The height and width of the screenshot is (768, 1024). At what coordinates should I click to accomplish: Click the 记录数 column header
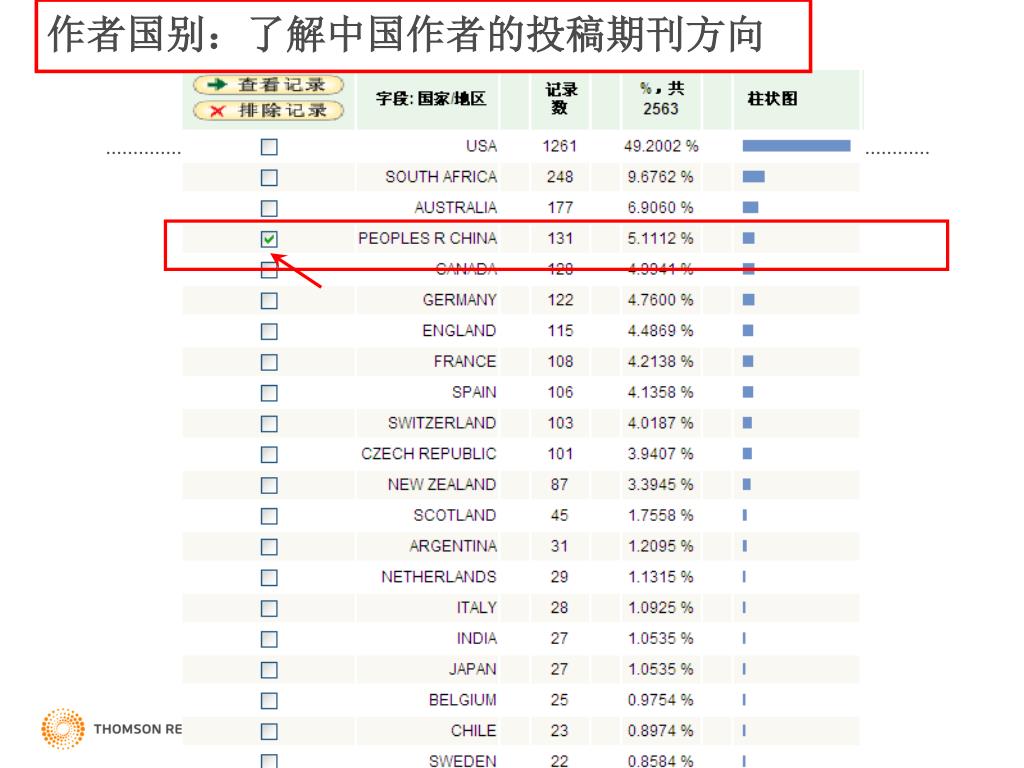coord(560,98)
